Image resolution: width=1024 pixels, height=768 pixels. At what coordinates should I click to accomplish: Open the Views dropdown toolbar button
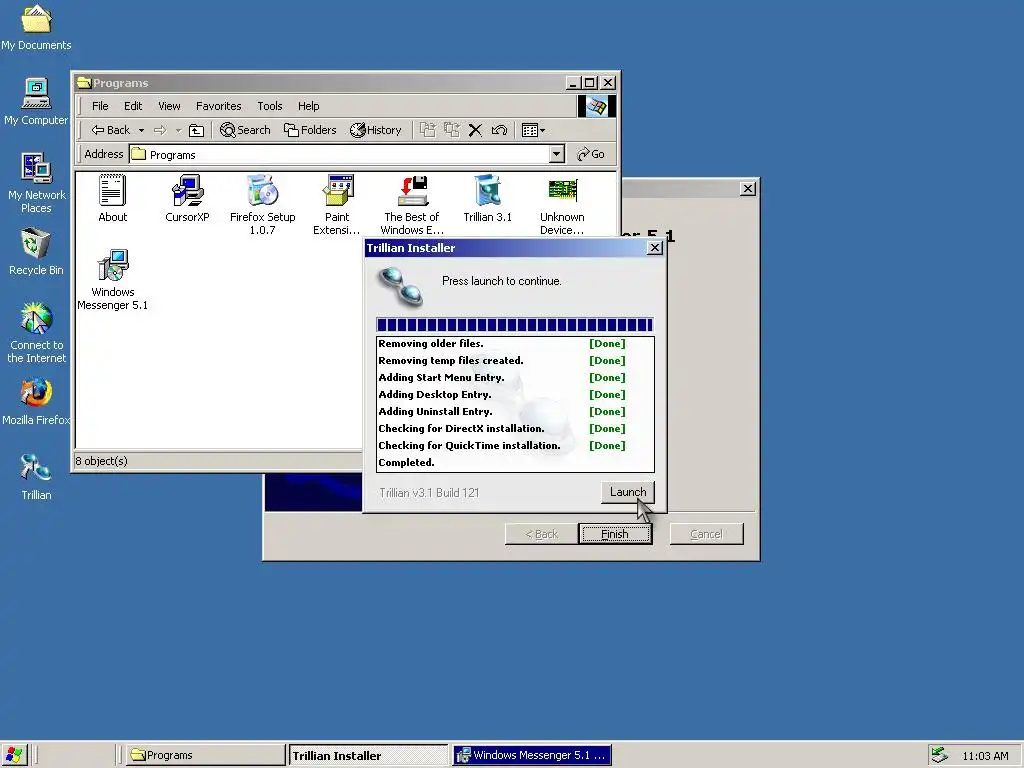click(x=534, y=130)
